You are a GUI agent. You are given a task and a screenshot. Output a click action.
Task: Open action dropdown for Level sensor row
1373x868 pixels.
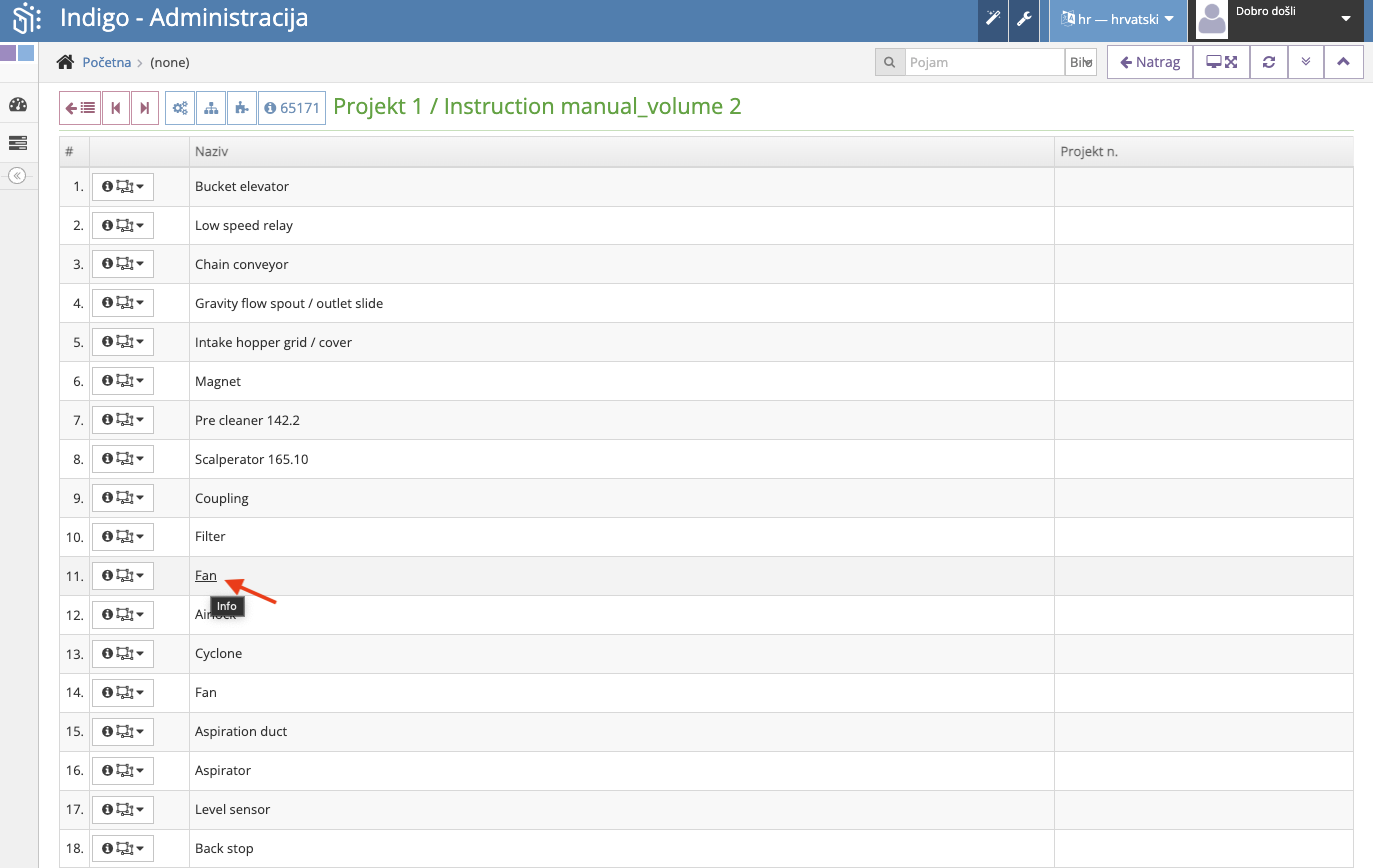point(123,809)
